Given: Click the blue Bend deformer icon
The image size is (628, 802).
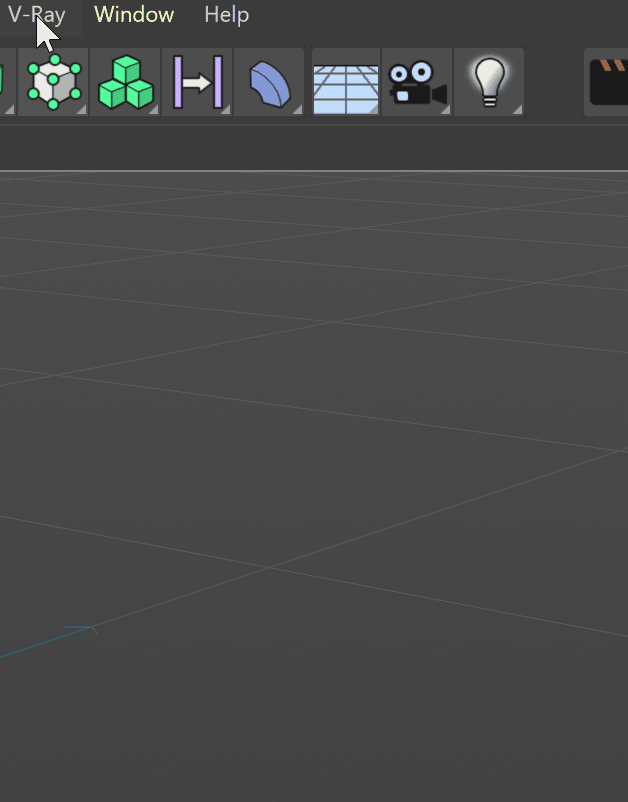Looking at the screenshot, I should click(269, 82).
